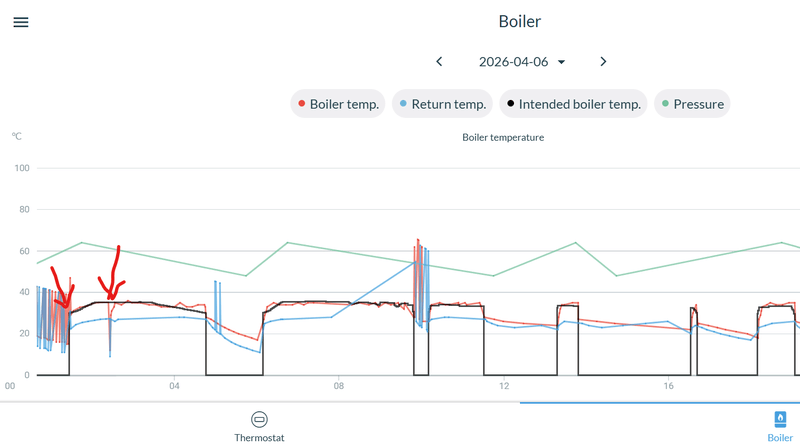Toggle the Pressure series visibility
The height and width of the screenshot is (445, 800).
click(691, 103)
